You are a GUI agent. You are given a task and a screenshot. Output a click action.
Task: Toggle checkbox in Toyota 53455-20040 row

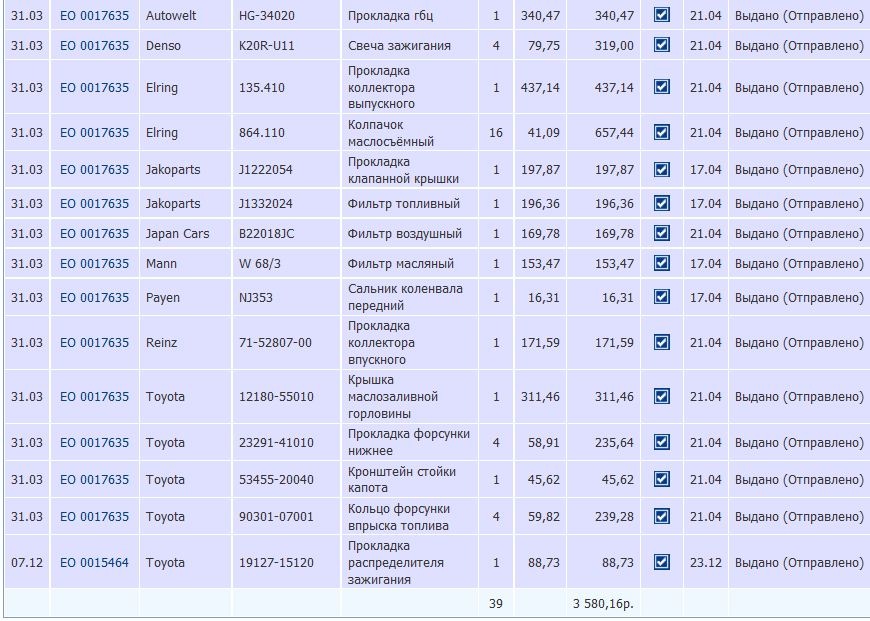point(661,479)
